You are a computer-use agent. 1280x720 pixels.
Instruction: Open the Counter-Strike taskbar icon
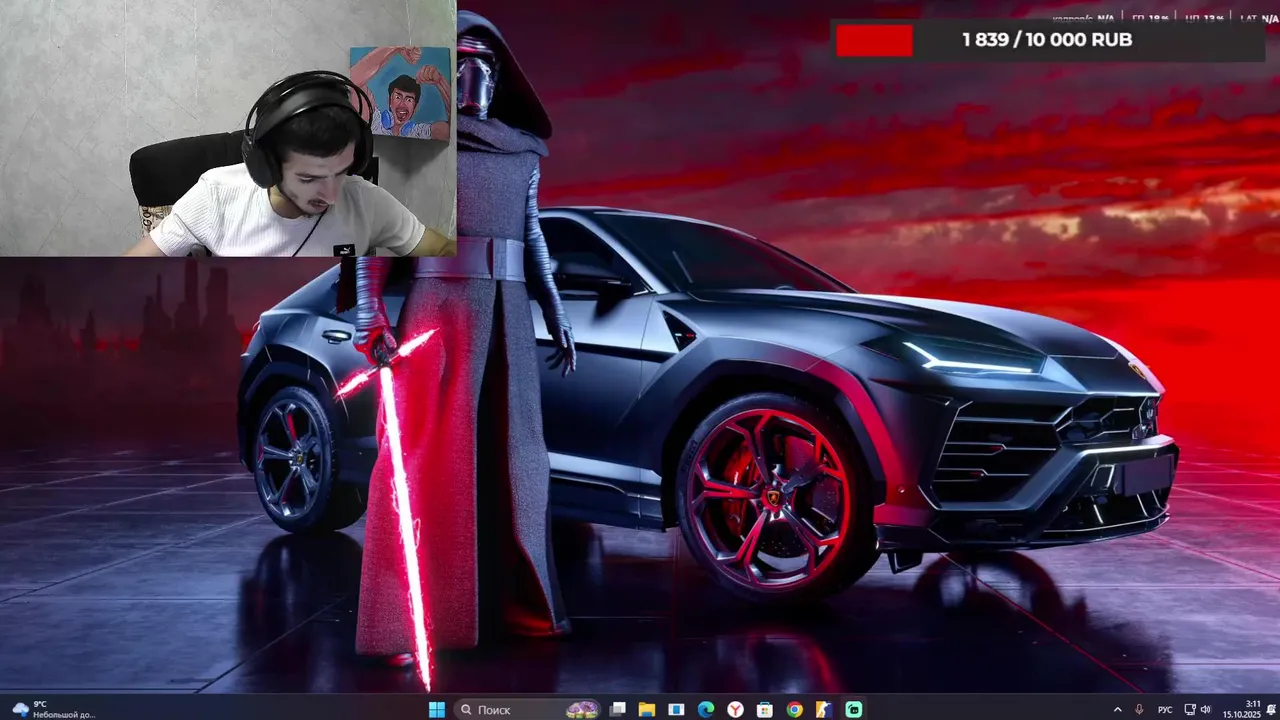(823, 710)
